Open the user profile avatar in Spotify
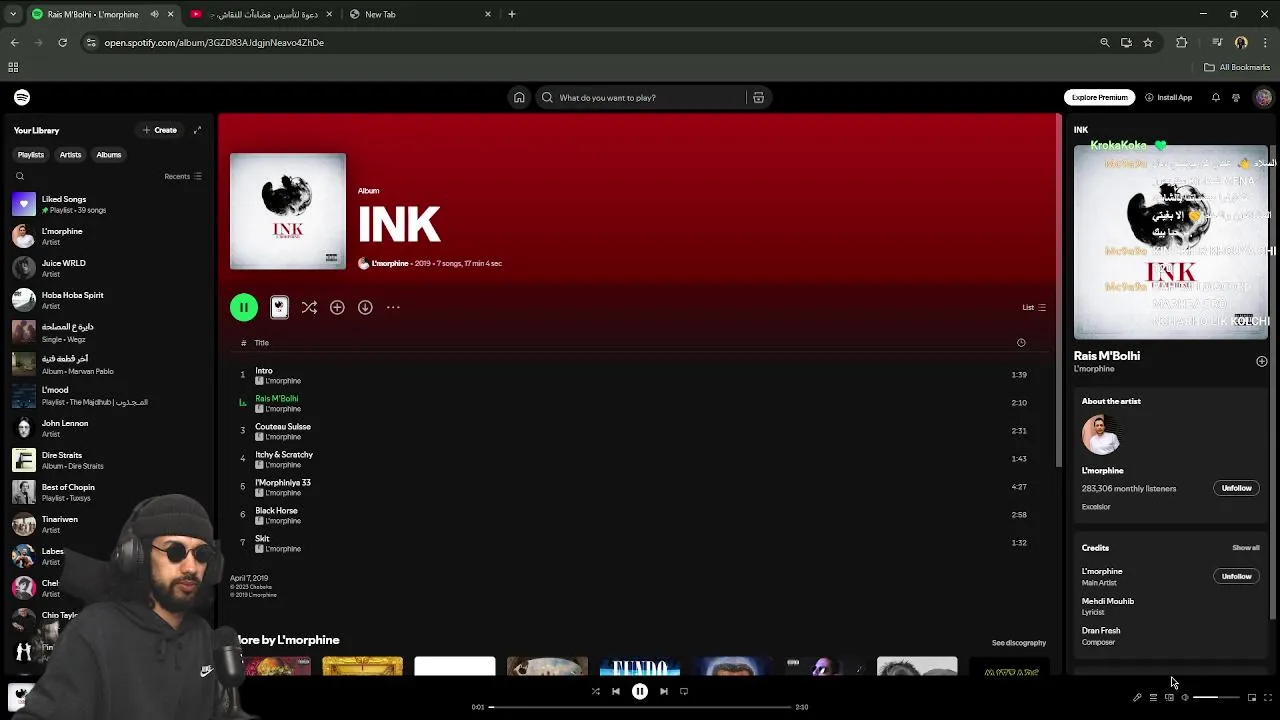 point(1263,97)
